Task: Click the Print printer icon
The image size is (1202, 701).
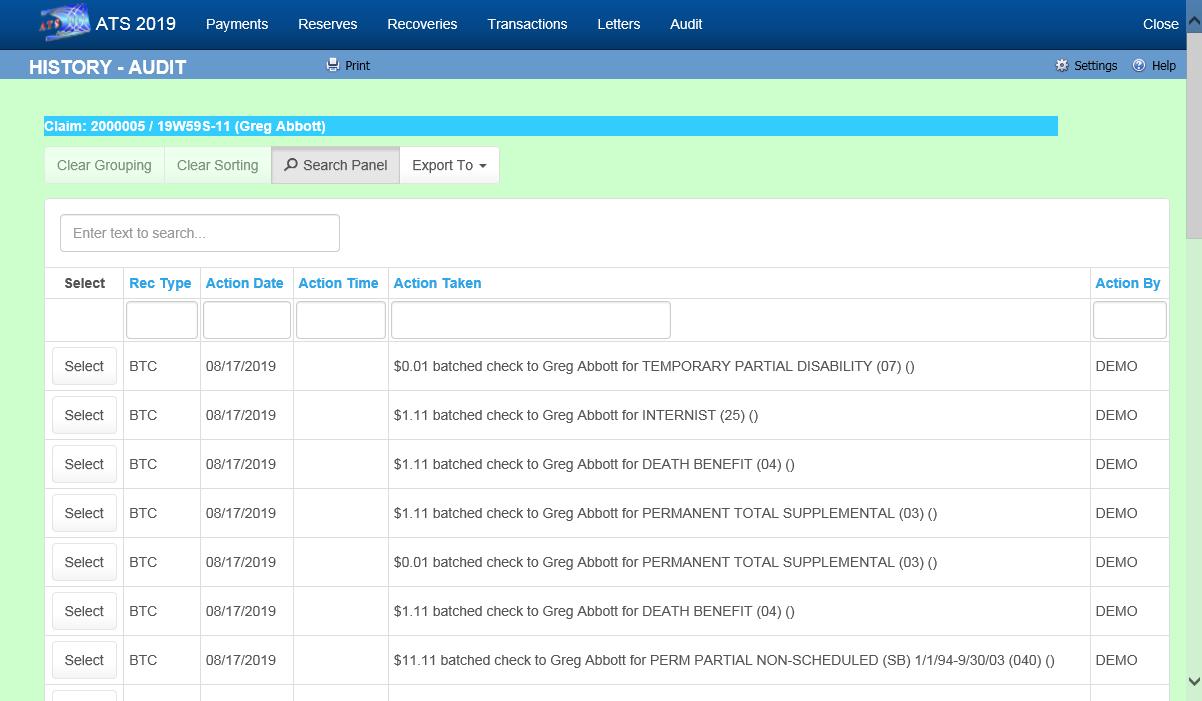Action: [x=333, y=65]
